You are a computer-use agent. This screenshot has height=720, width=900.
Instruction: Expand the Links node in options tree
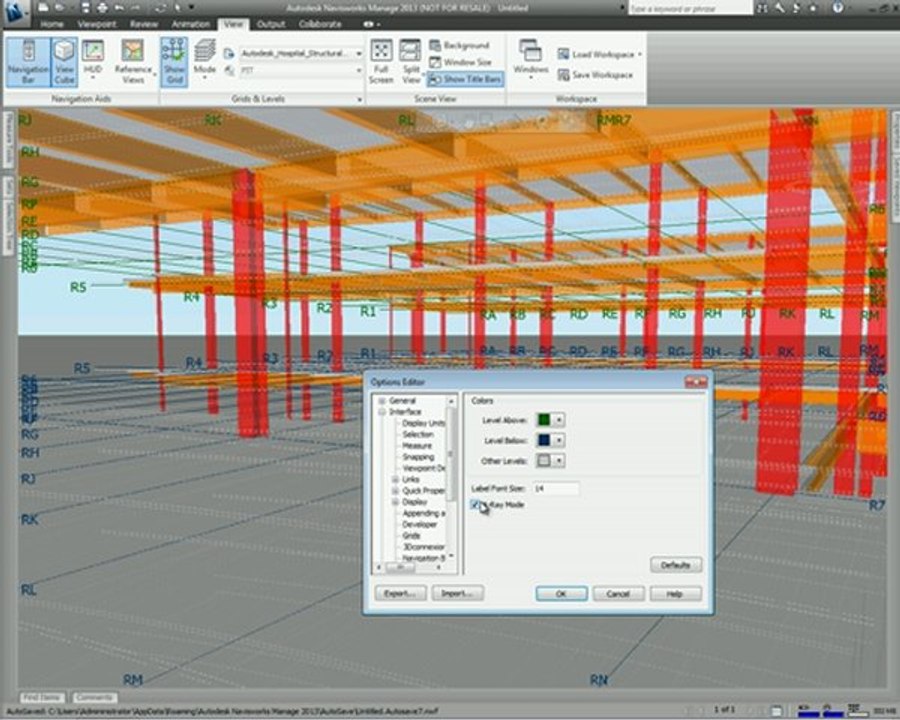click(395, 479)
